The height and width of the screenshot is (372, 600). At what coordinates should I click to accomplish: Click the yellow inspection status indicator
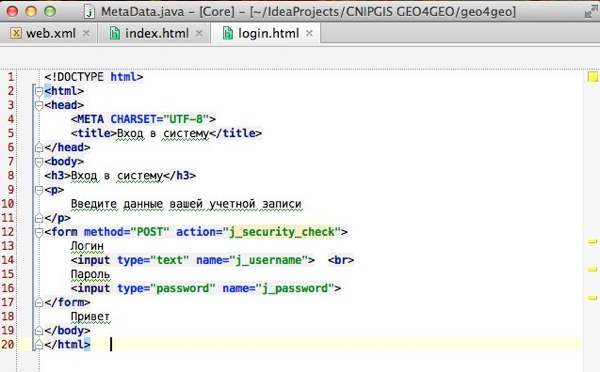point(593,77)
